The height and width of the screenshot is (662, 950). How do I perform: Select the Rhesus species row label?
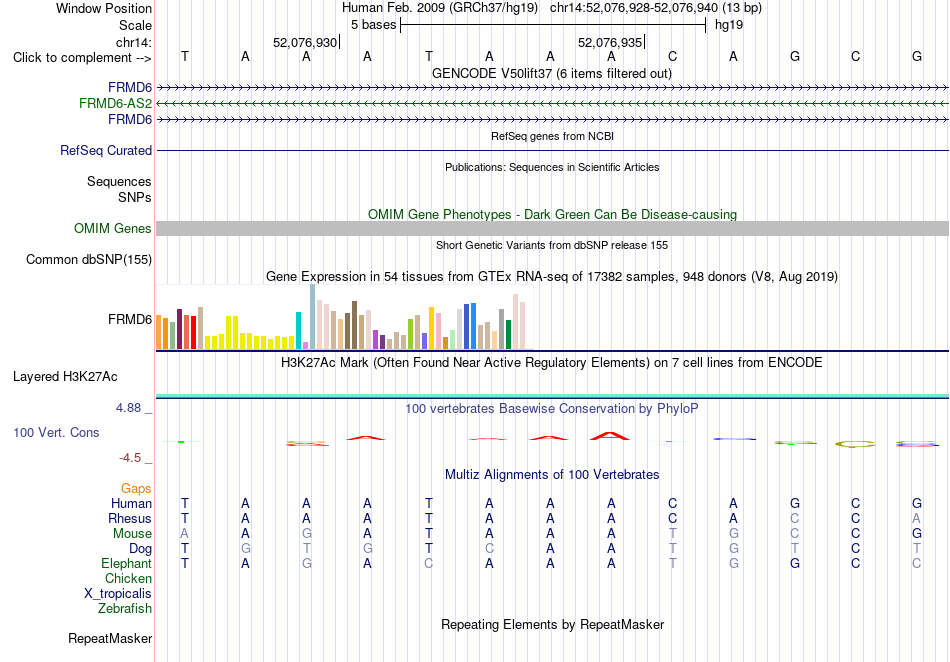tap(130, 518)
